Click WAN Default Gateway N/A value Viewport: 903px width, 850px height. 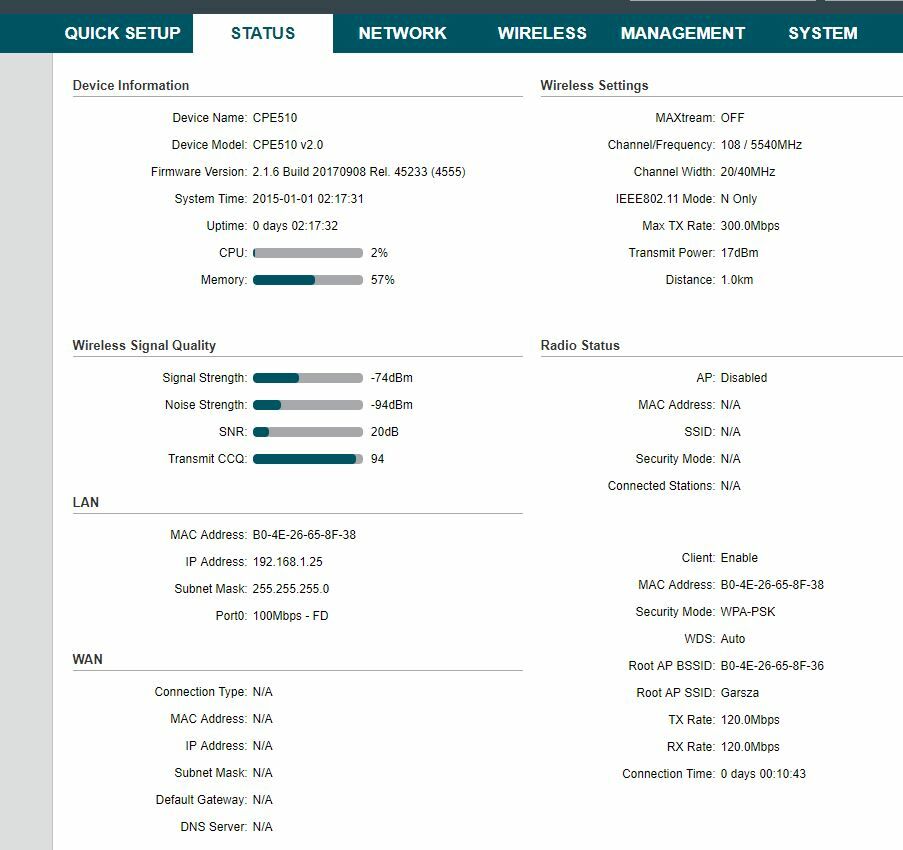tap(263, 800)
